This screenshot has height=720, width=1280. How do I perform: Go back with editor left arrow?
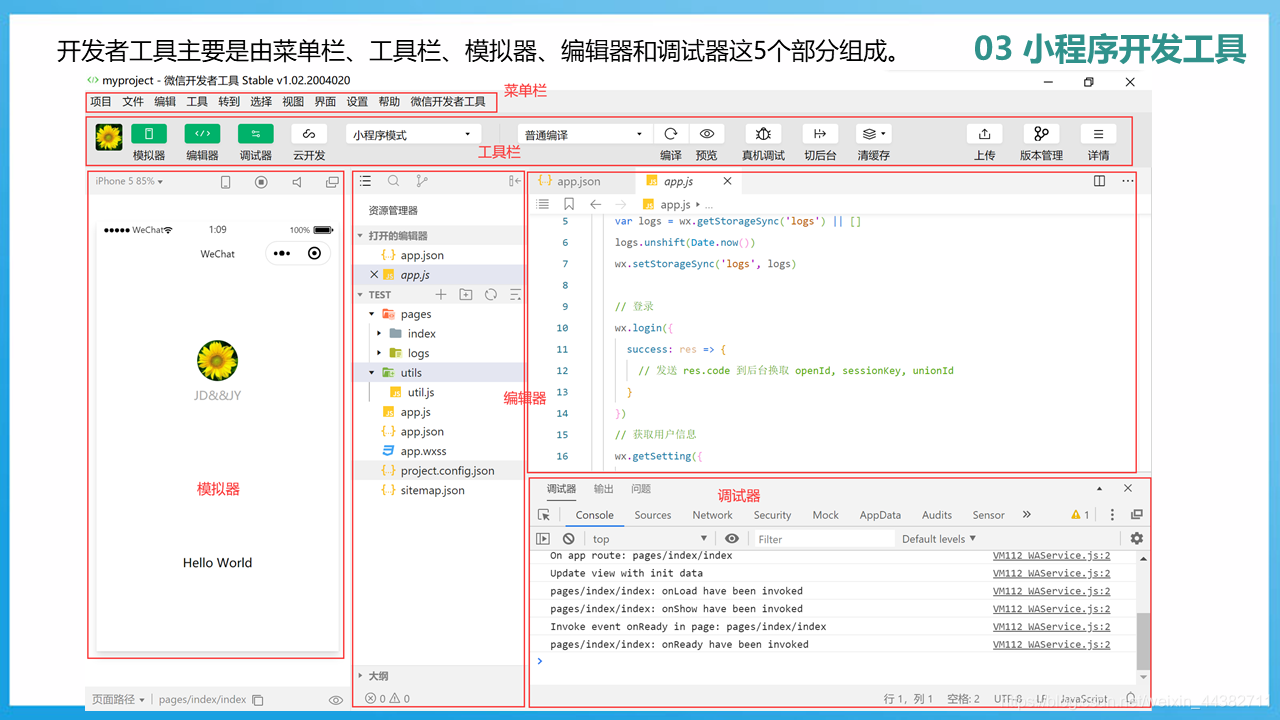point(596,204)
